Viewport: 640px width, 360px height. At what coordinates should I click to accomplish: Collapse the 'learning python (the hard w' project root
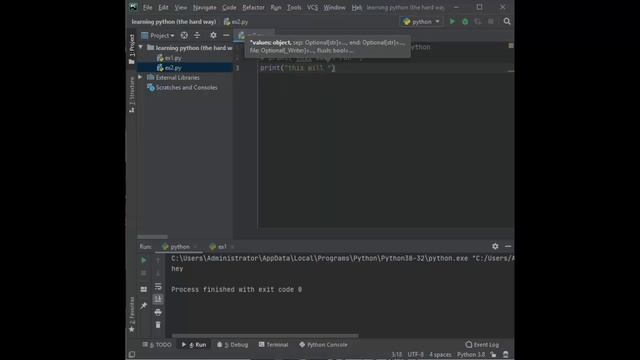[x=141, y=47]
